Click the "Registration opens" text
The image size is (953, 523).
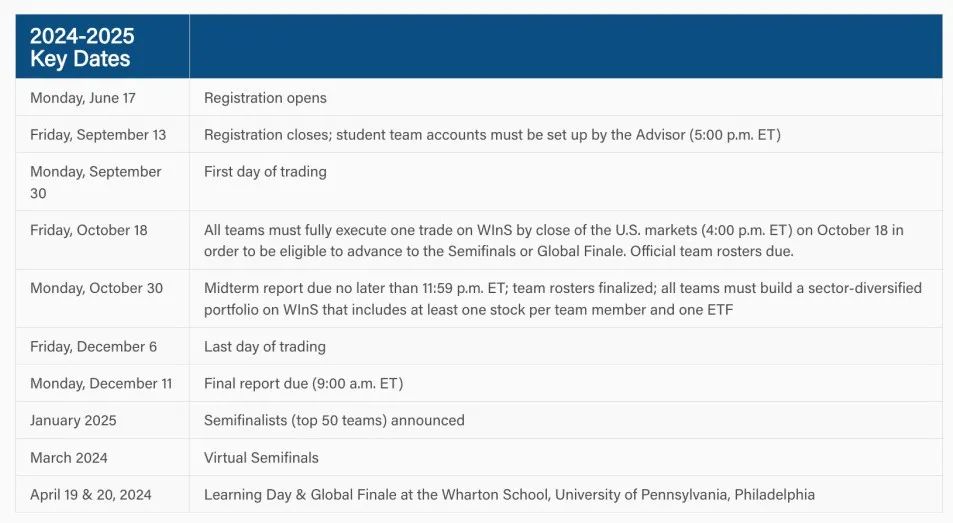pos(265,98)
